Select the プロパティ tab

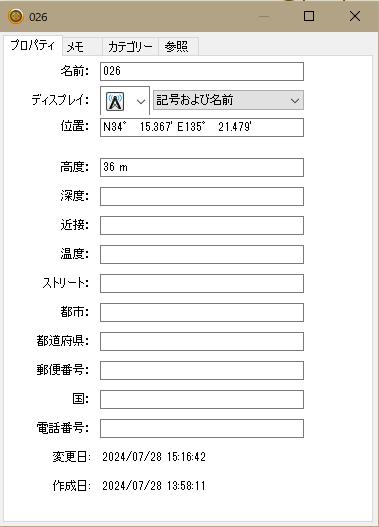(32, 45)
